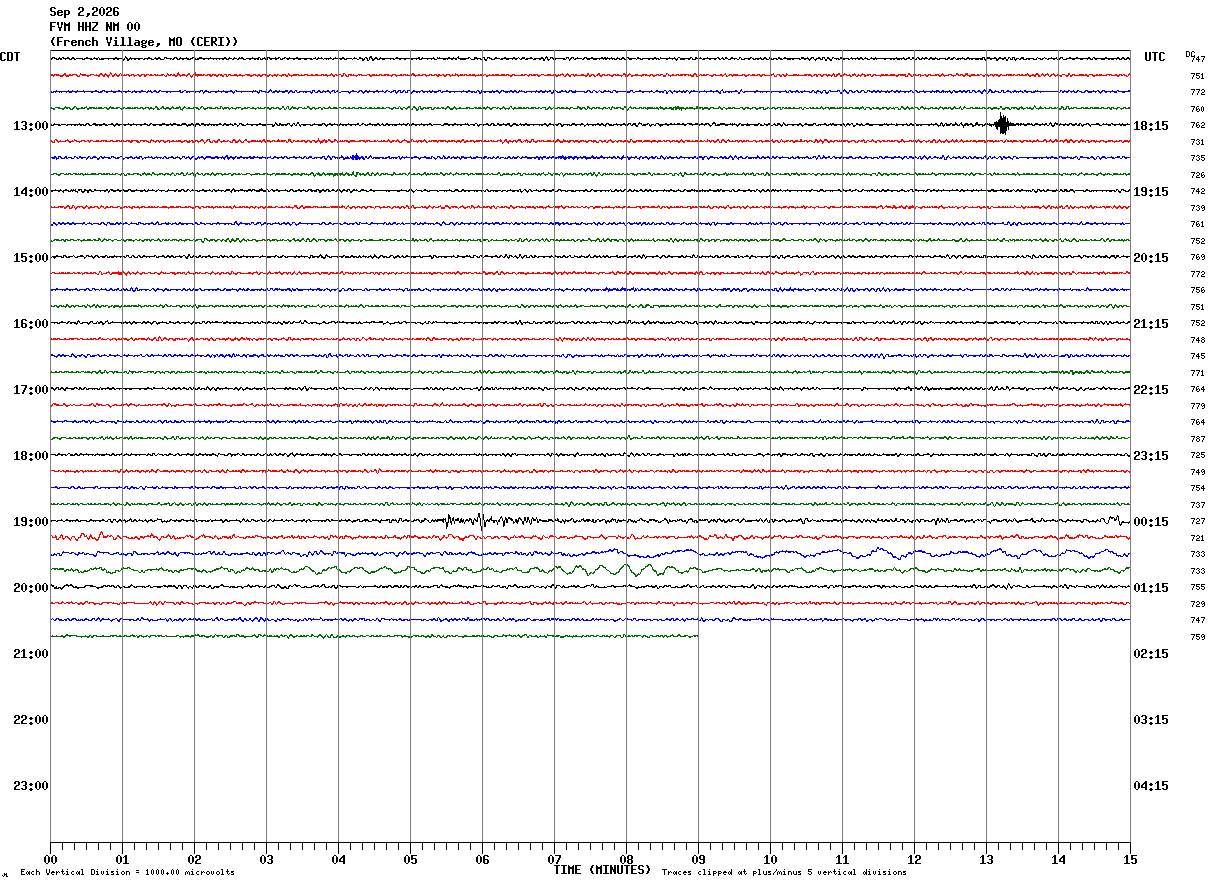This screenshot has width=1210, height=886.
Task: Click the (French Village, MO (CERI)) text
Action: click(144, 42)
